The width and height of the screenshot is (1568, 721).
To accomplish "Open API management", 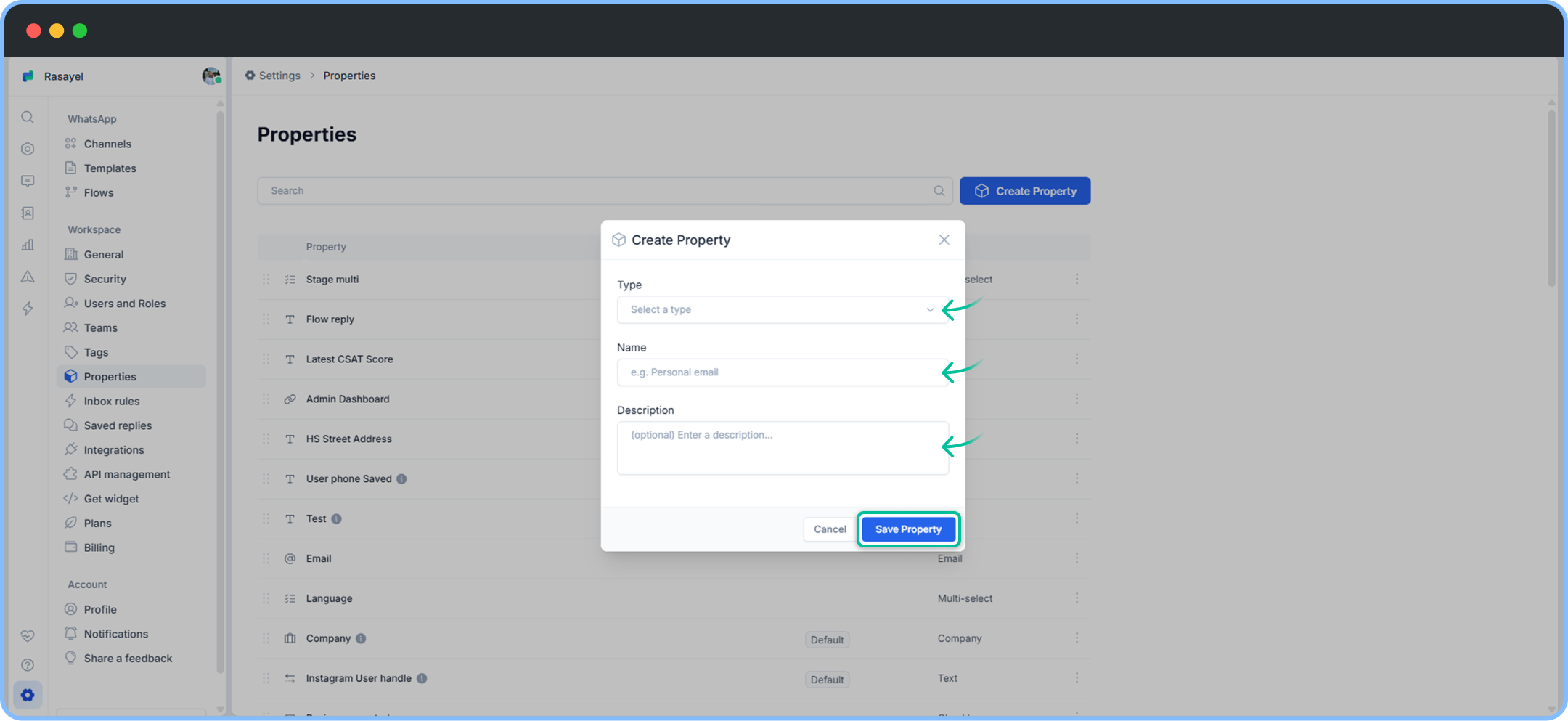I will [127, 474].
